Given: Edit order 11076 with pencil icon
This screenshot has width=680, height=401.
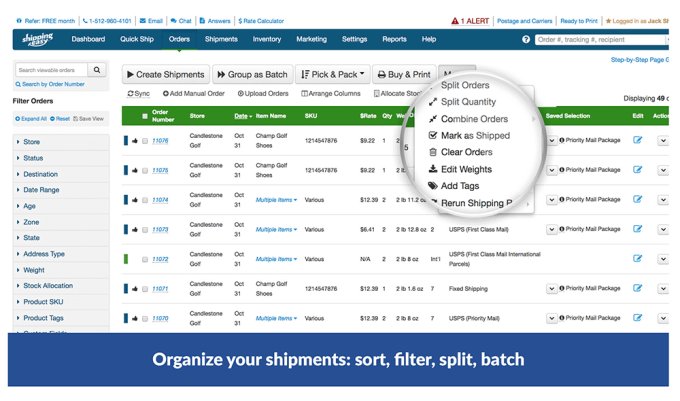Looking at the screenshot, I should pos(637,140).
